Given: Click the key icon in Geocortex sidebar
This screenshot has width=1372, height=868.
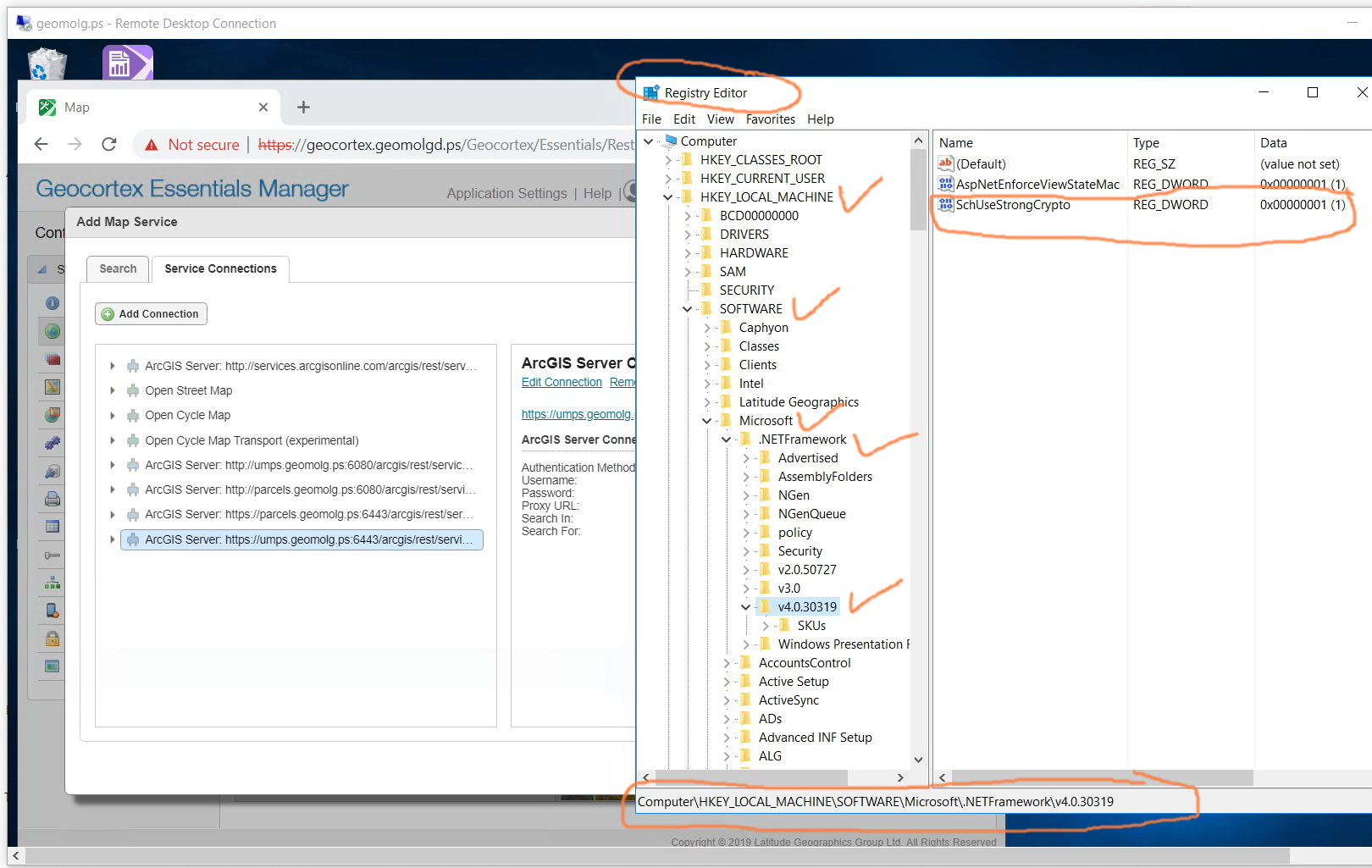Looking at the screenshot, I should point(53,555).
